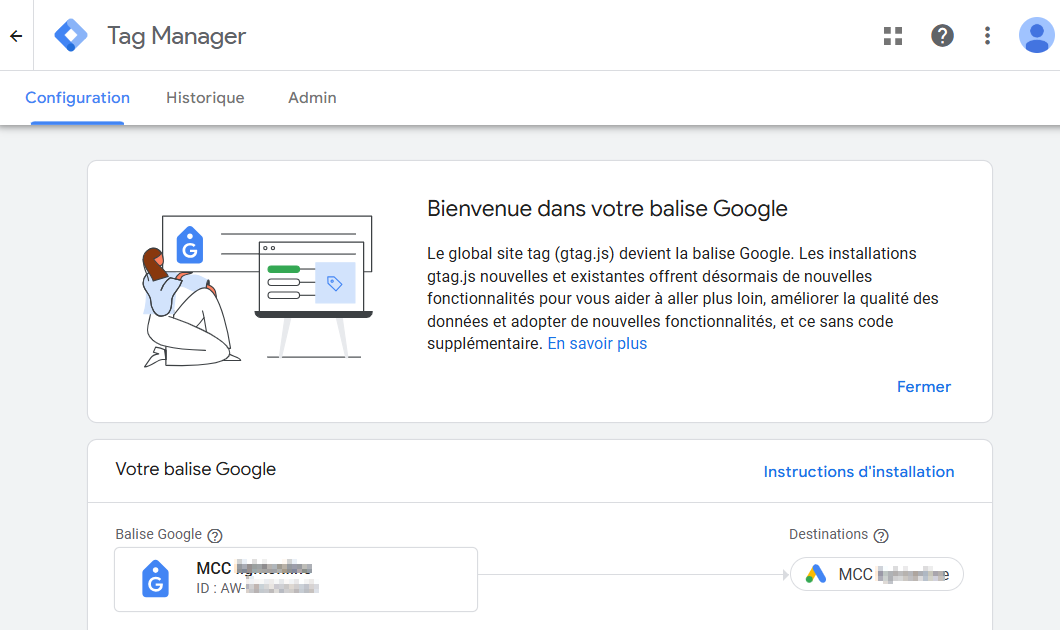Dismiss the welcome card with Fermer
The height and width of the screenshot is (630, 1060).
point(923,387)
